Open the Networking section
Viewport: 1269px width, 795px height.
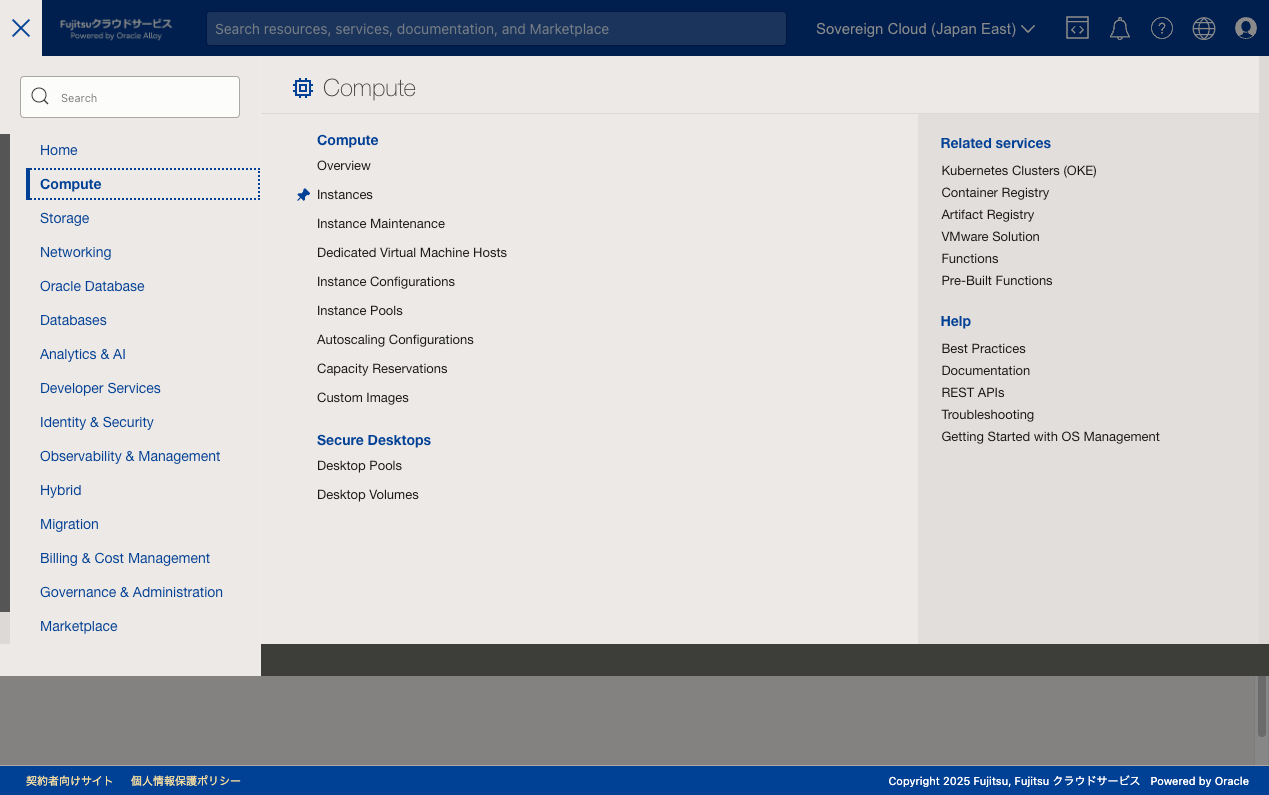click(75, 252)
